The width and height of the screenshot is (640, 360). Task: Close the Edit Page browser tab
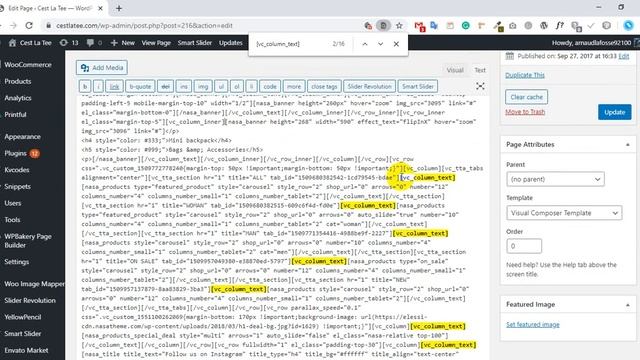pos(101,8)
